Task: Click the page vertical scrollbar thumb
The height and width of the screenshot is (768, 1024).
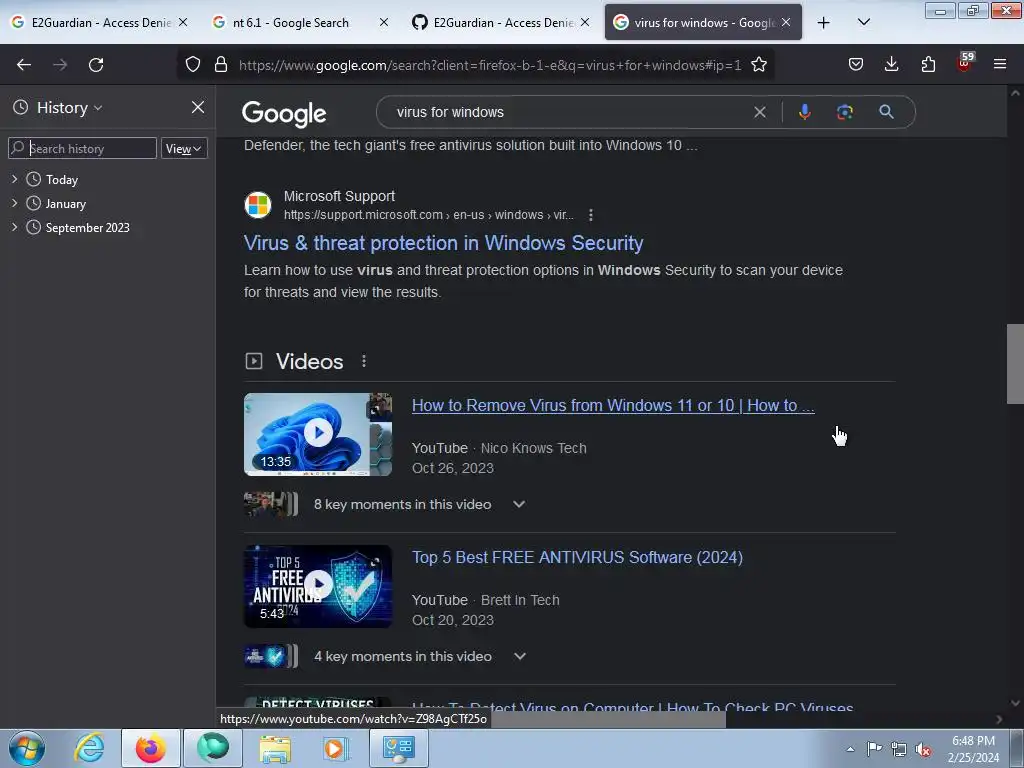Action: pyautogui.click(x=1014, y=364)
